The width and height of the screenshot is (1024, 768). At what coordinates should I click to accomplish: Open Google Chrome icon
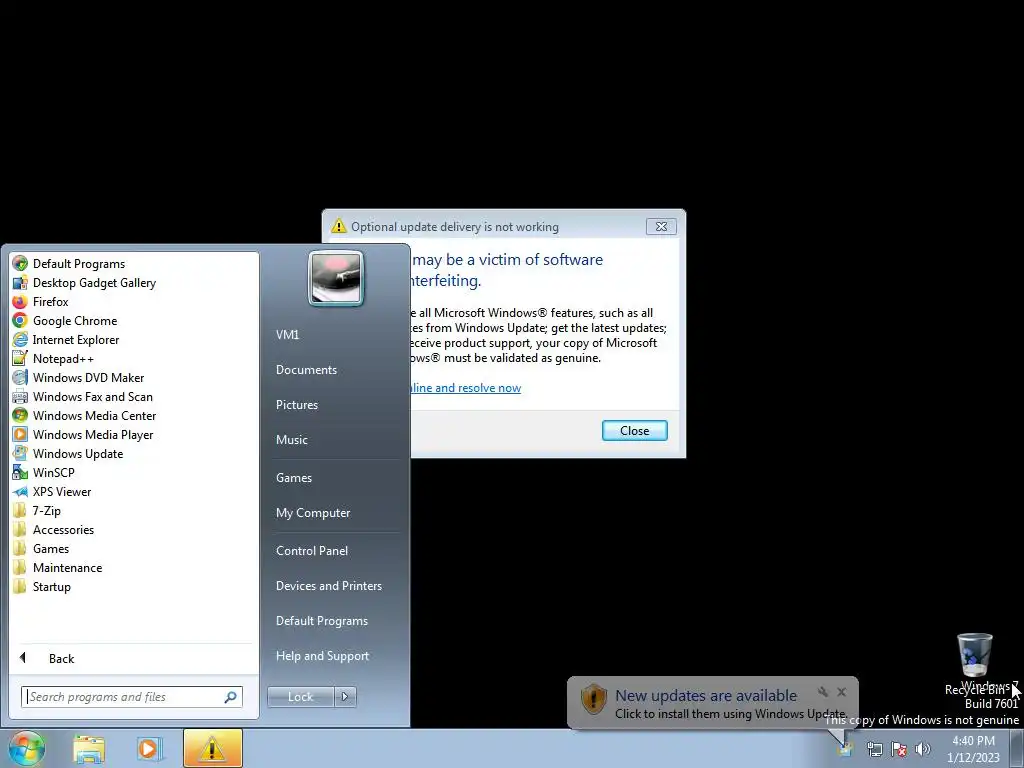point(20,321)
